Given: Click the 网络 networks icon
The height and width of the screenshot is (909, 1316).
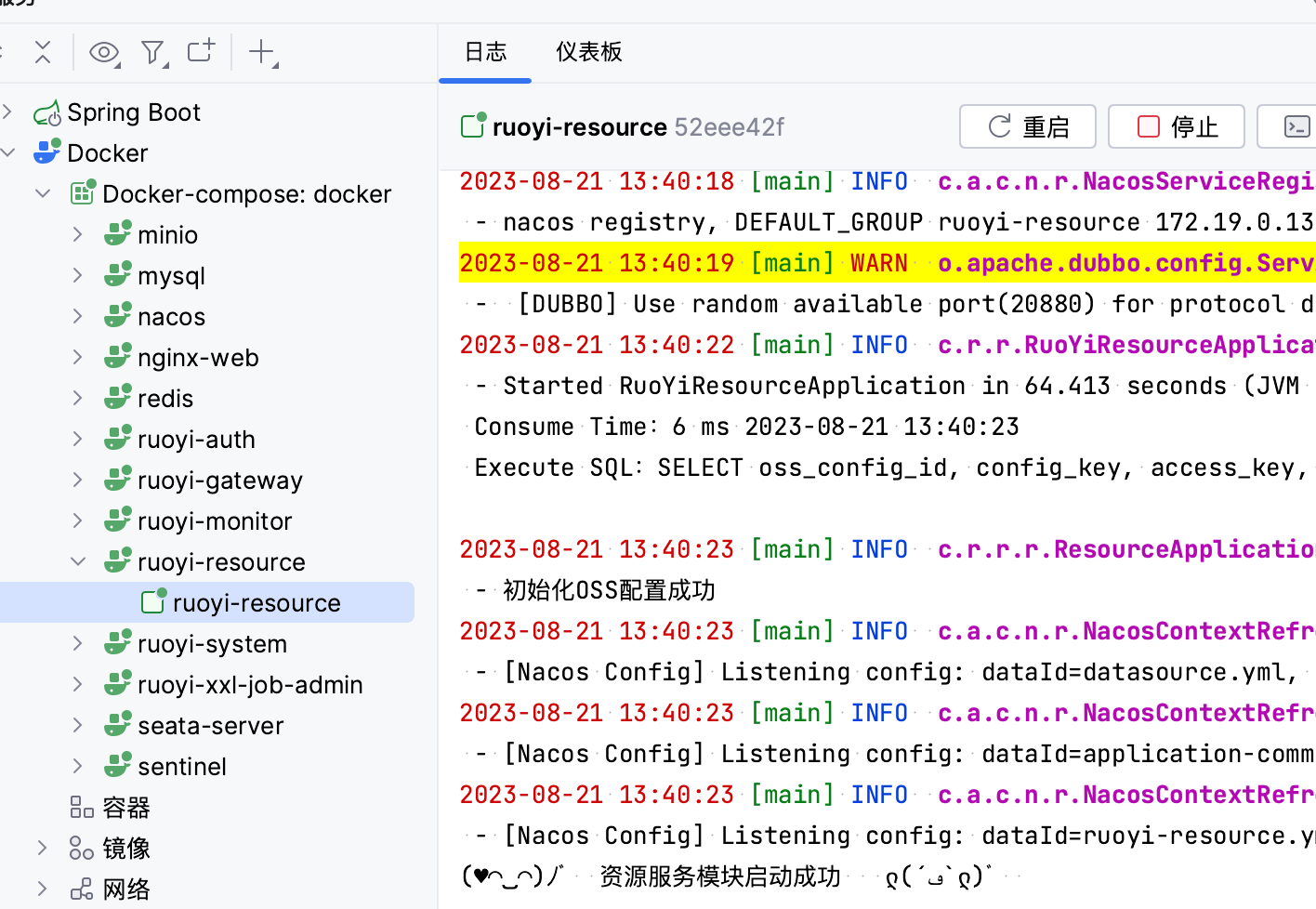Looking at the screenshot, I should click(x=82, y=889).
